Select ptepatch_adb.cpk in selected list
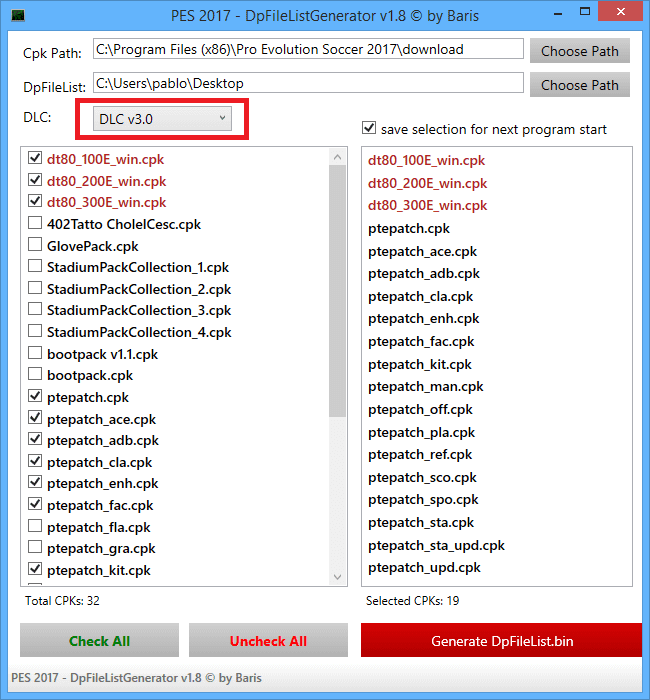 424,274
